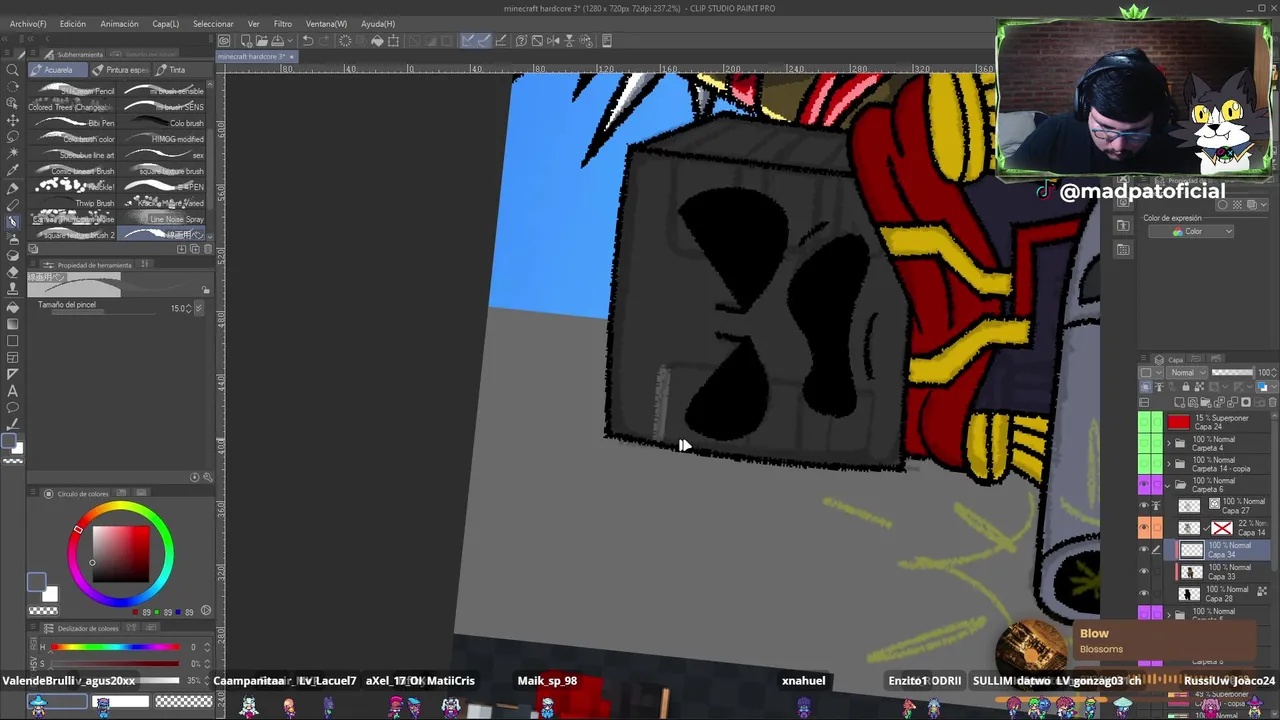
Task: Open a file using the folder icon
Action: pyautogui.click(x=260, y=41)
